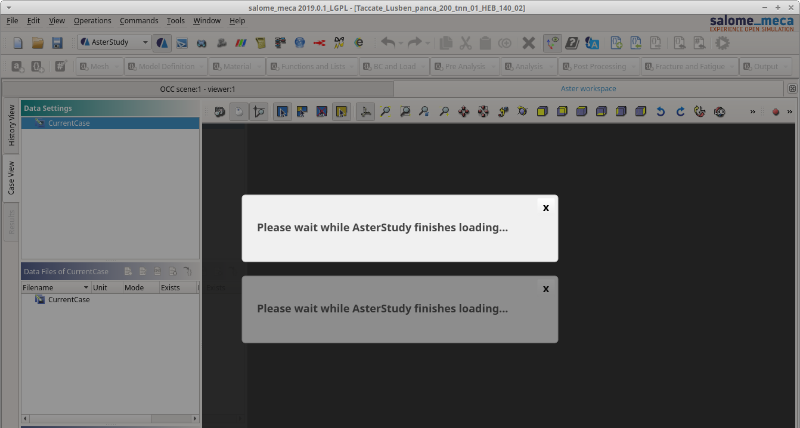The image size is (800, 428).
Task: Open the Tools menu
Action: (176, 21)
